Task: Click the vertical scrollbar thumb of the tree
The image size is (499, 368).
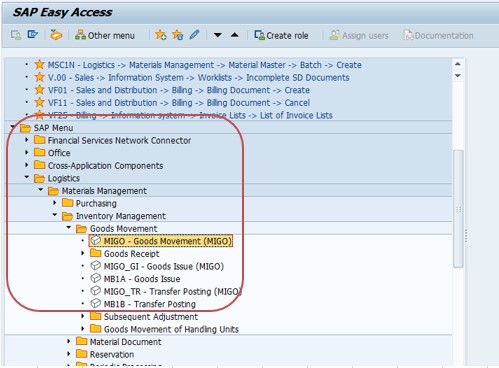Action: point(458,209)
